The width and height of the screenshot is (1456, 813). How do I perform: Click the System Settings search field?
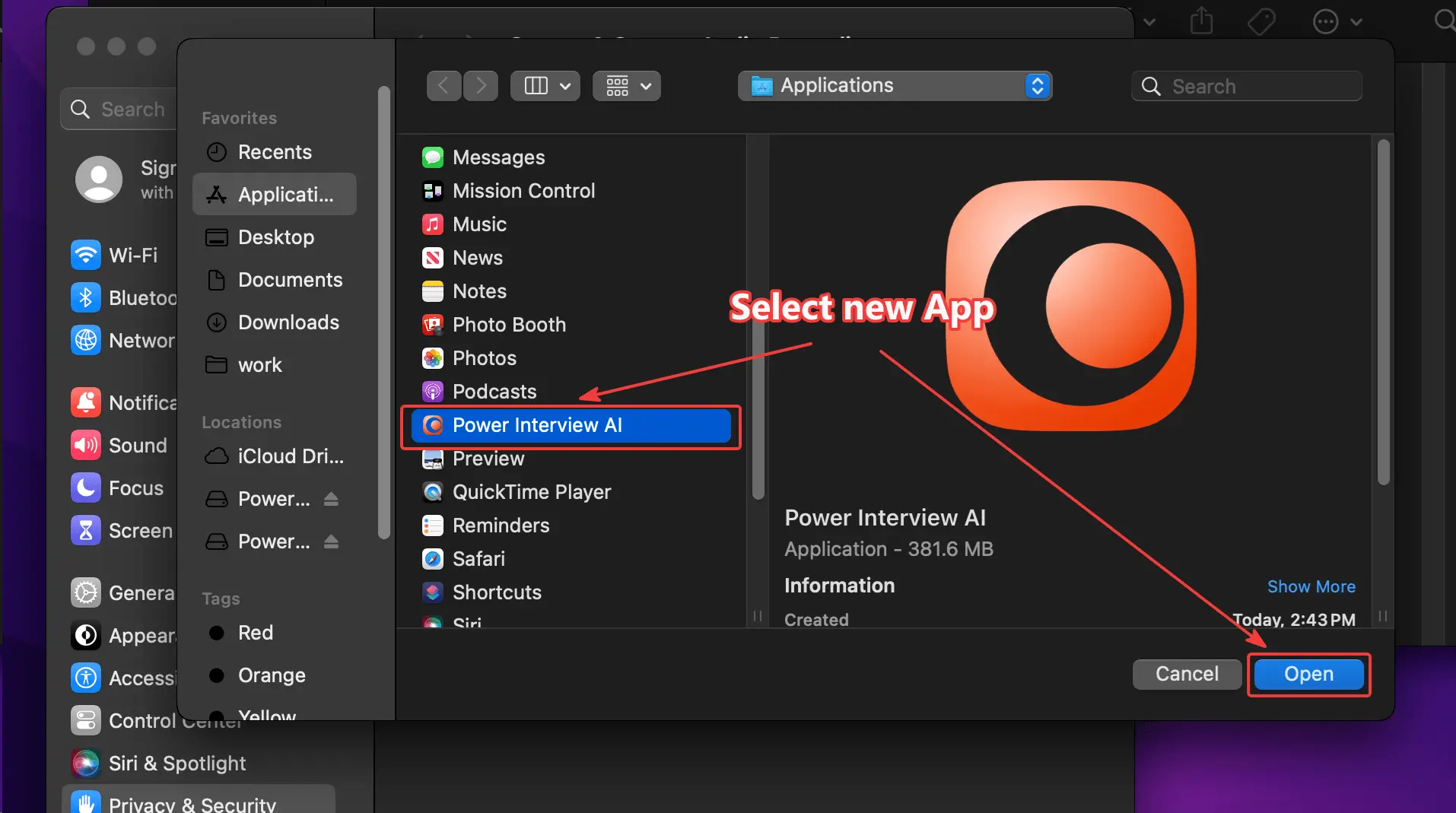click(119, 109)
